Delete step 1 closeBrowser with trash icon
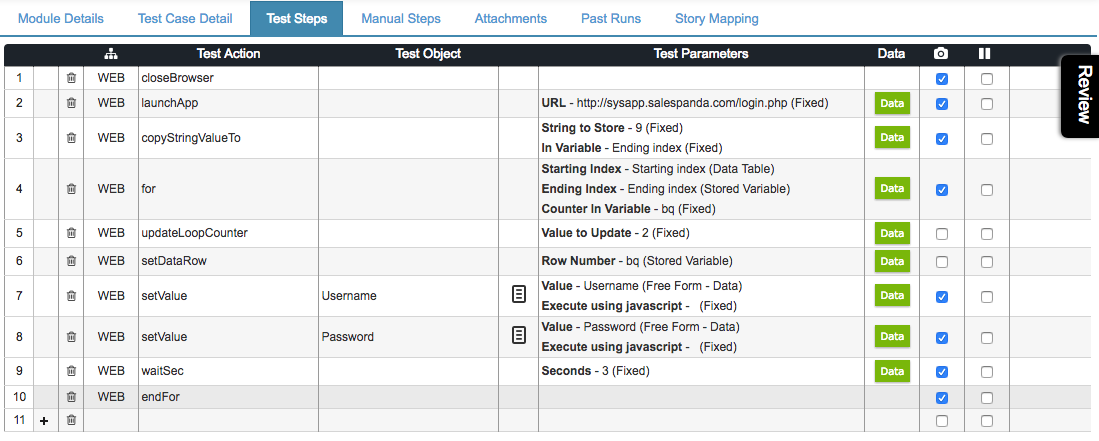 point(71,79)
